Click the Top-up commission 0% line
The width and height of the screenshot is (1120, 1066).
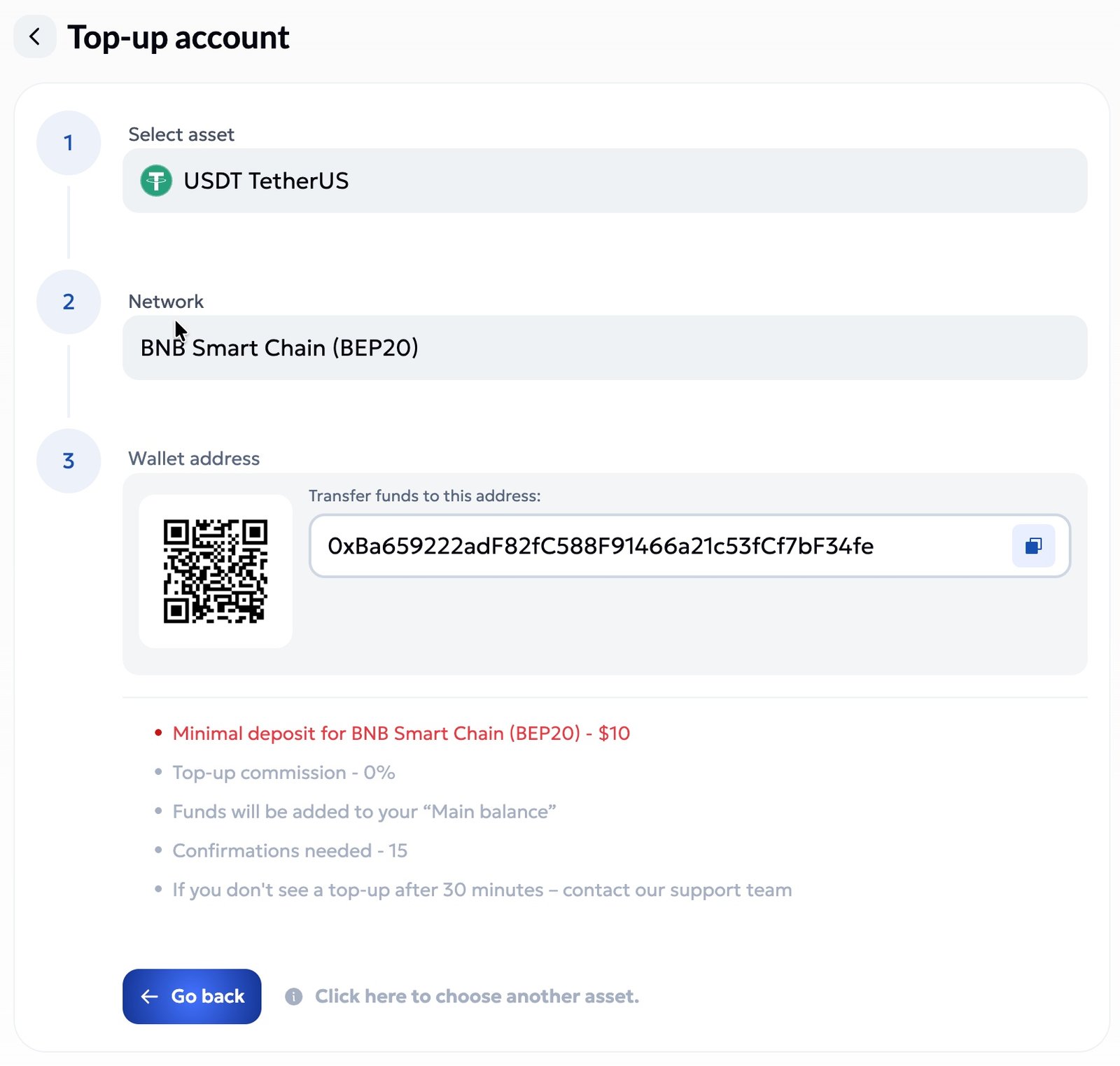[283, 773]
